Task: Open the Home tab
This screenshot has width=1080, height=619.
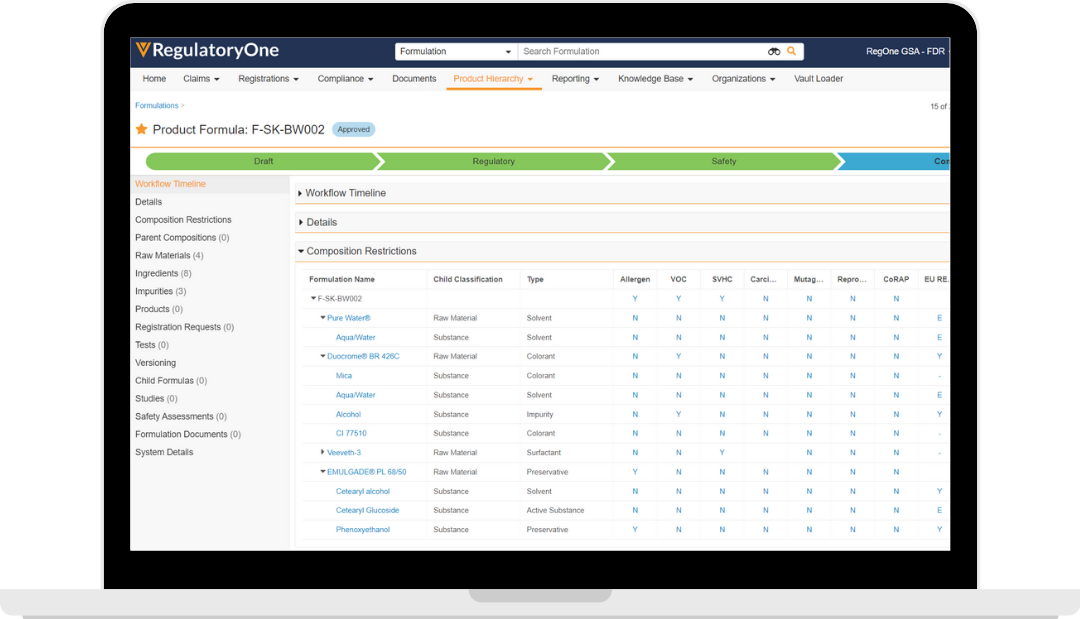Action: (x=154, y=78)
